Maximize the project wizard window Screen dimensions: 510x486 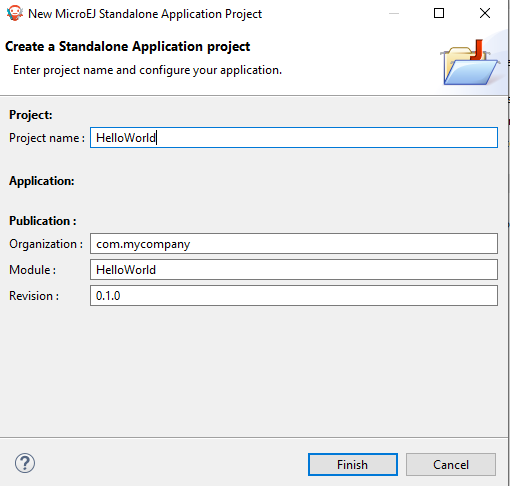coord(439,13)
